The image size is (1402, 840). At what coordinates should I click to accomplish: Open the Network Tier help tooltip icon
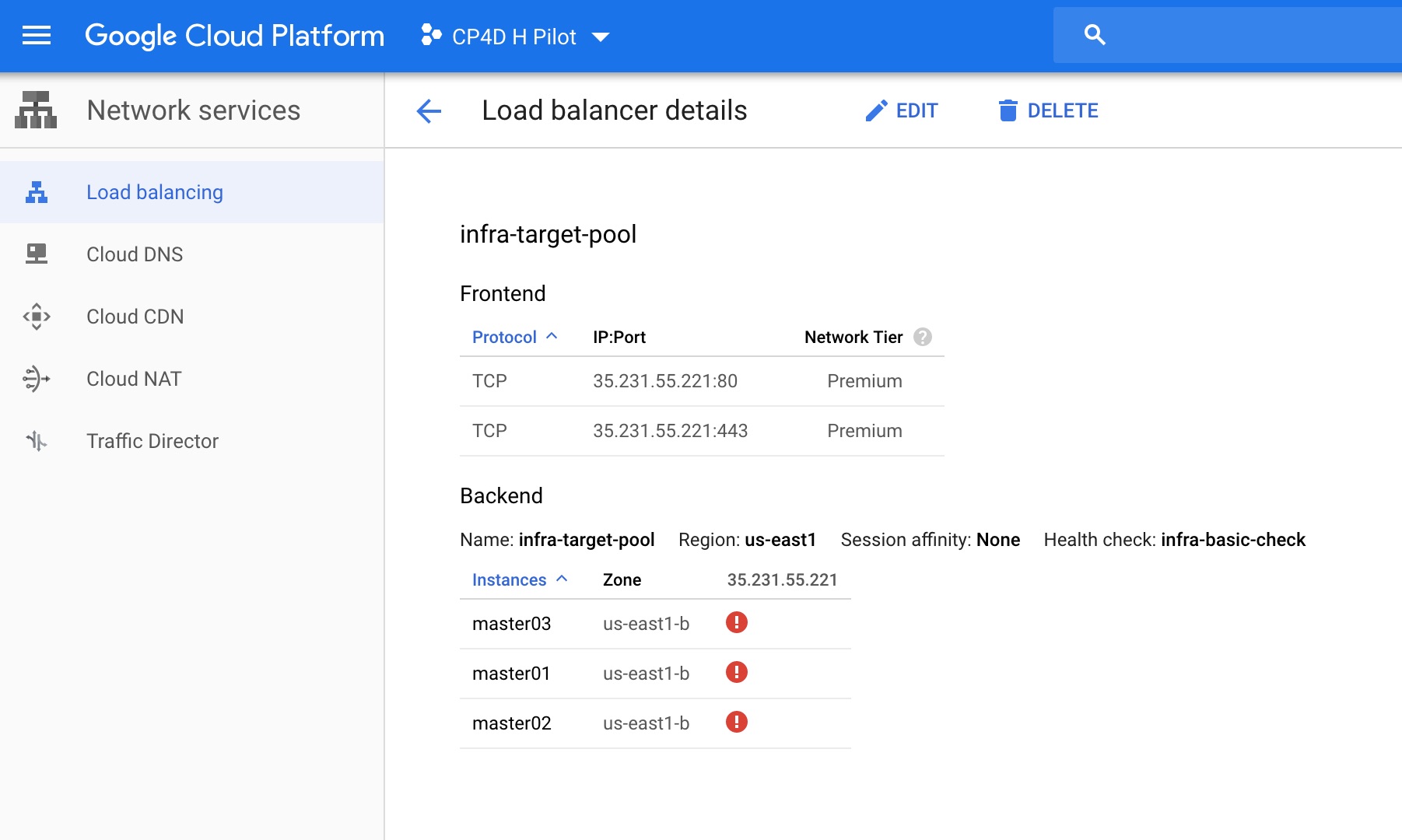tap(923, 337)
